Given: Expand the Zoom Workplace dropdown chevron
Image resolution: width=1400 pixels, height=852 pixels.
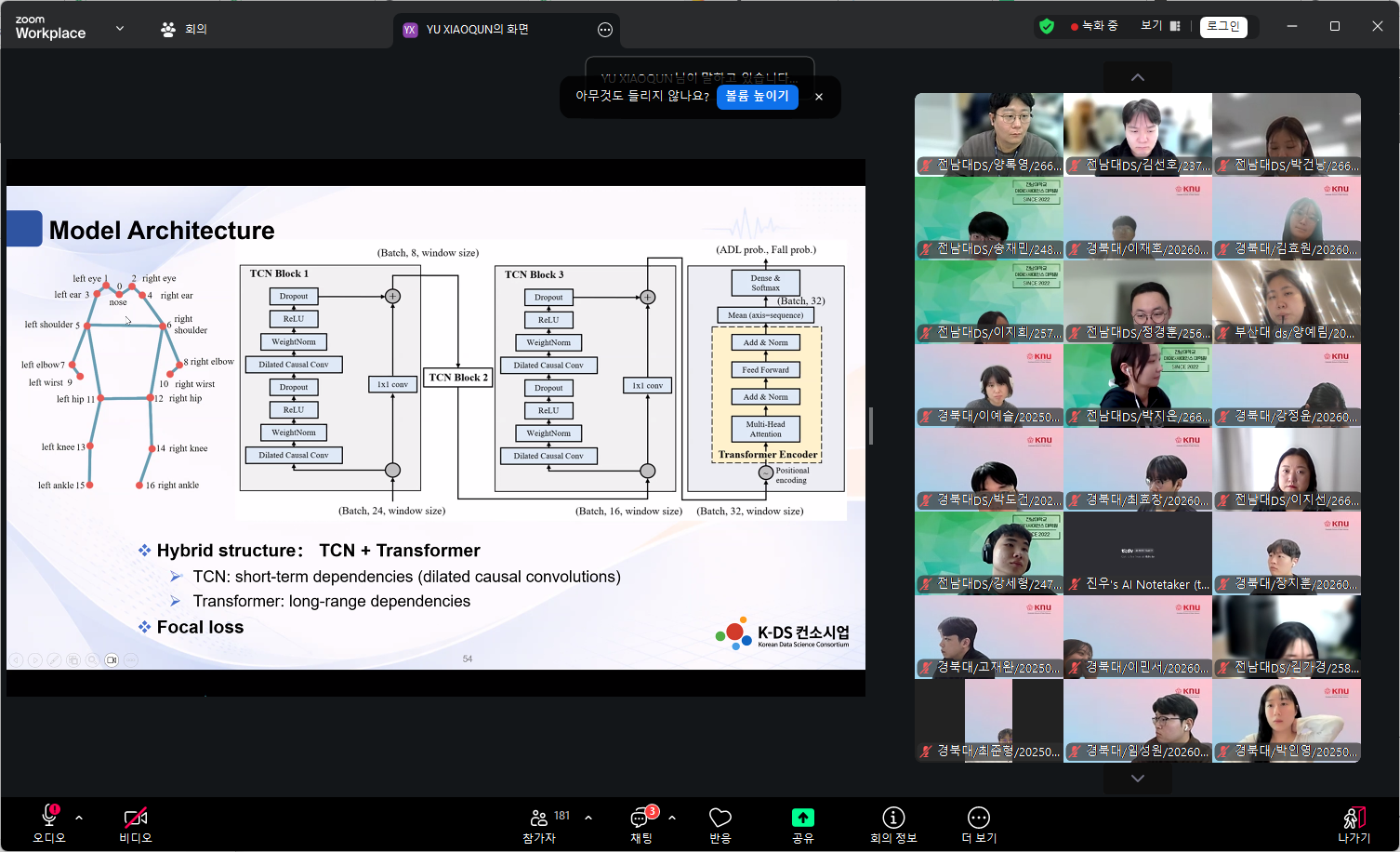Looking at the screenshot, I should 120,28.
